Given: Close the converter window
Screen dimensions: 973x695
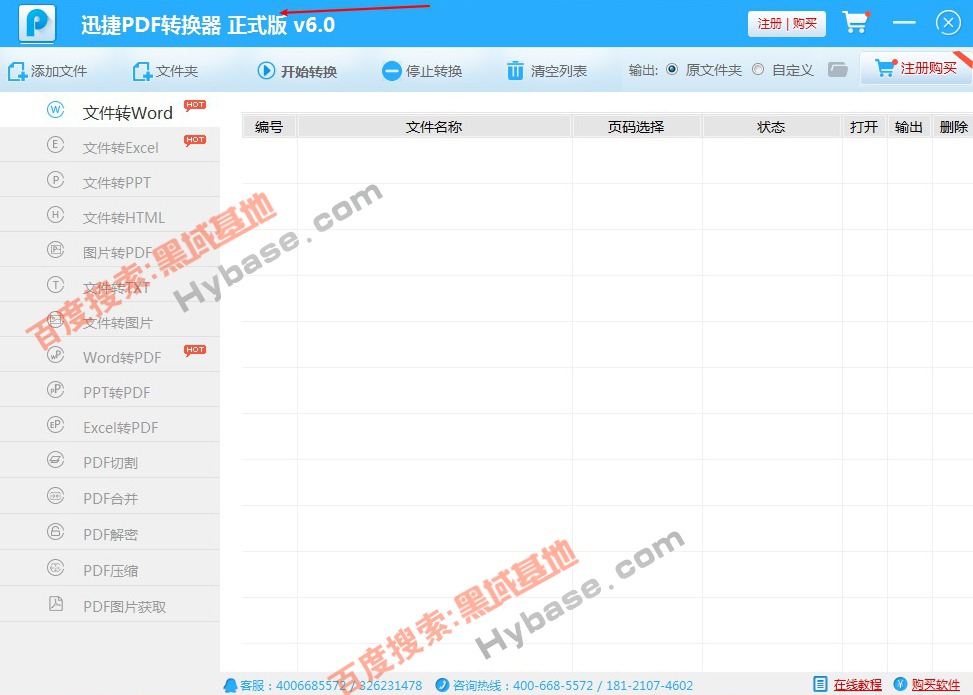Looking at the screenshot, I should click(948, 23).
